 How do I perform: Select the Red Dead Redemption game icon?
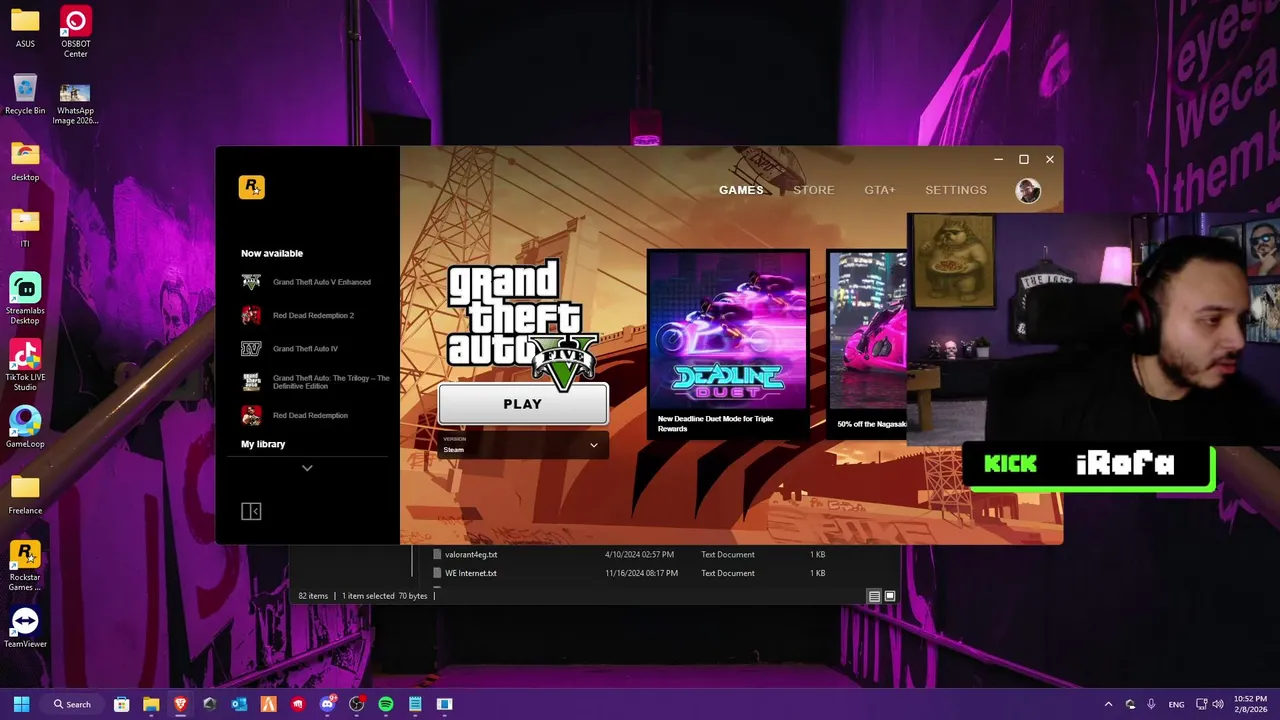pos(251,415)
